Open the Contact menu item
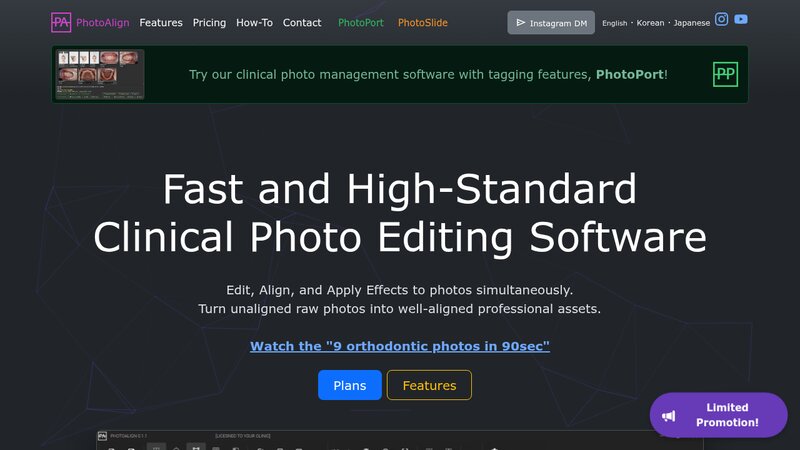Image resolution: width=800 pixels, height=450 pixels. pyautogui.click(x=302, y=22)
